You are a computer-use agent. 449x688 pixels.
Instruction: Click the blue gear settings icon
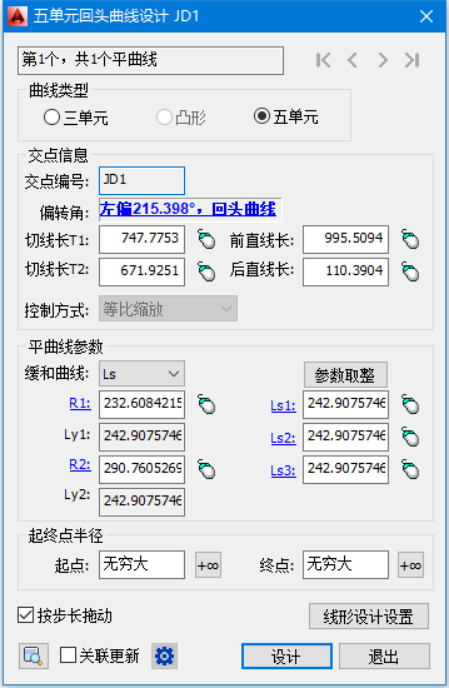165,656
